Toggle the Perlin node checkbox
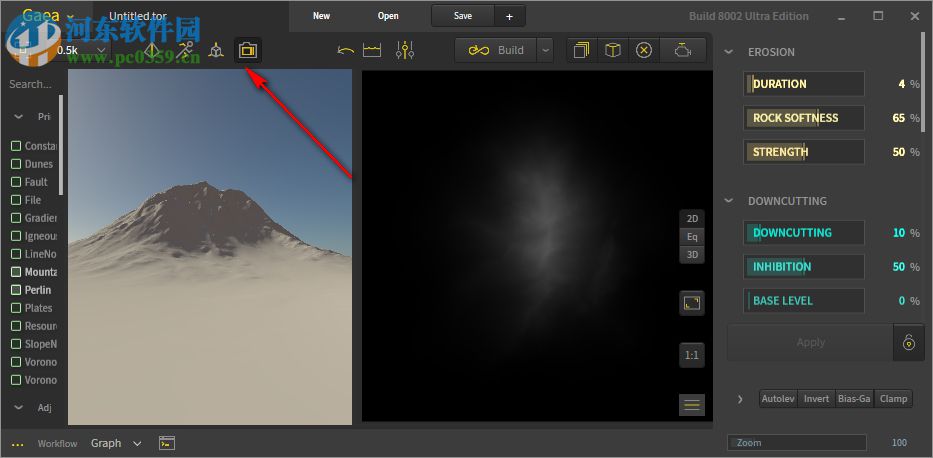 pos(16,290)
